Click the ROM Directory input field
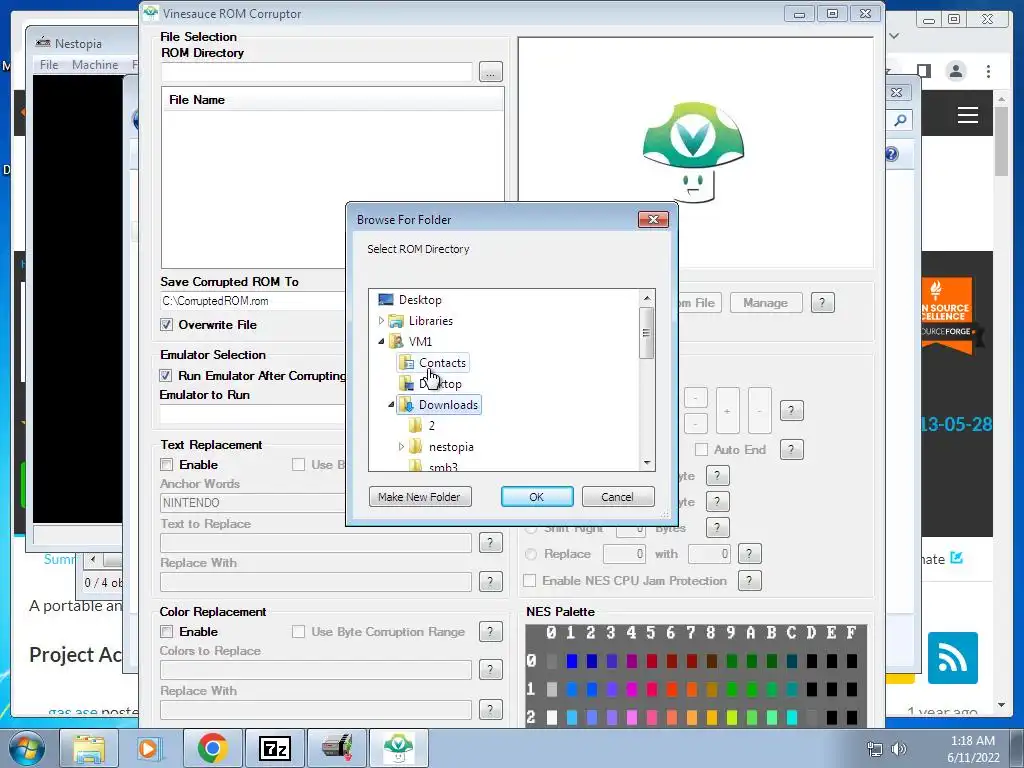 pos(316,72)
